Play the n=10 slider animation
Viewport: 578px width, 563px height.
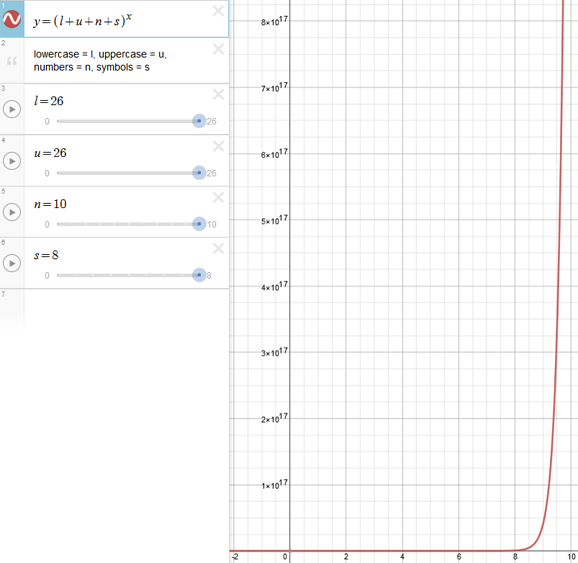tap(12, 212)
